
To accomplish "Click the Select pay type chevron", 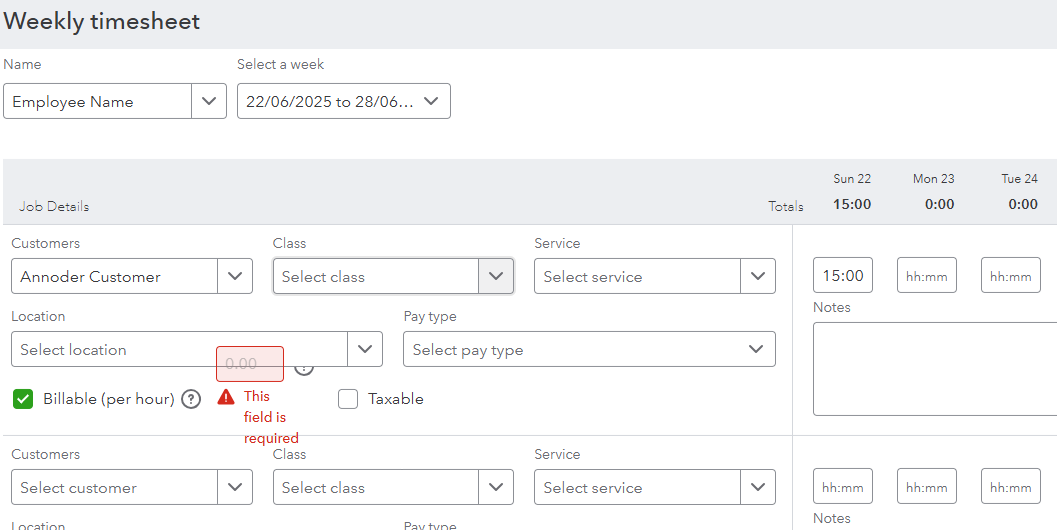I will pos(756,349).
